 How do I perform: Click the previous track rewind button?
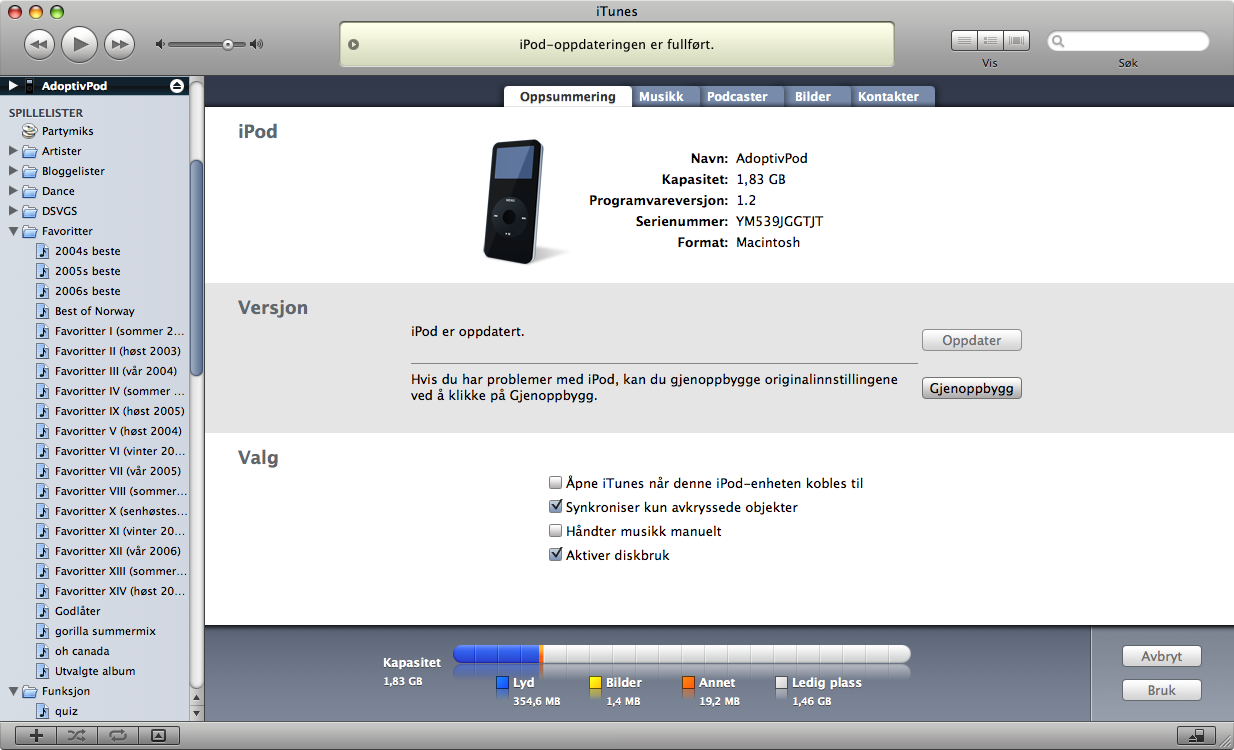(x=39, y=44)
